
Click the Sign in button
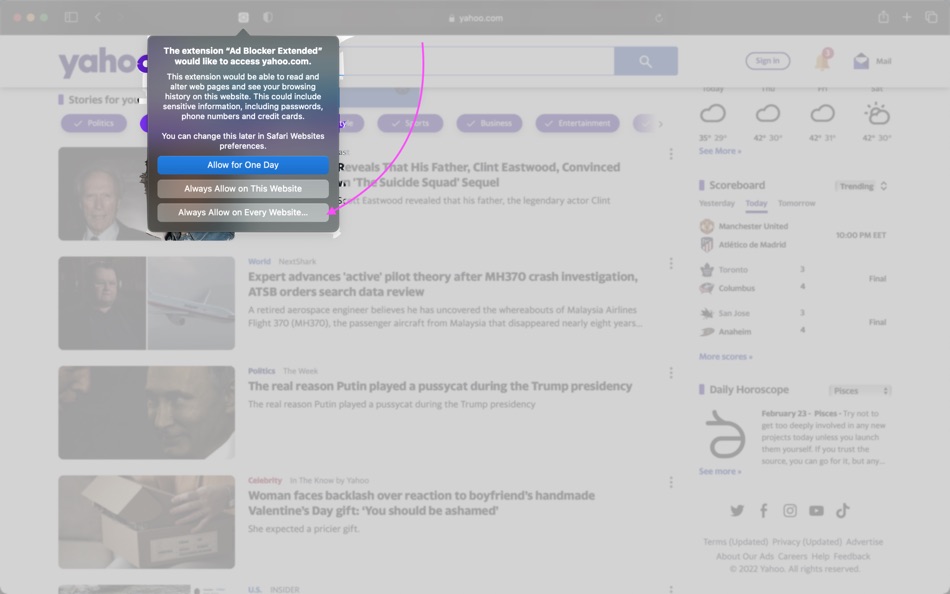point(768,61)
